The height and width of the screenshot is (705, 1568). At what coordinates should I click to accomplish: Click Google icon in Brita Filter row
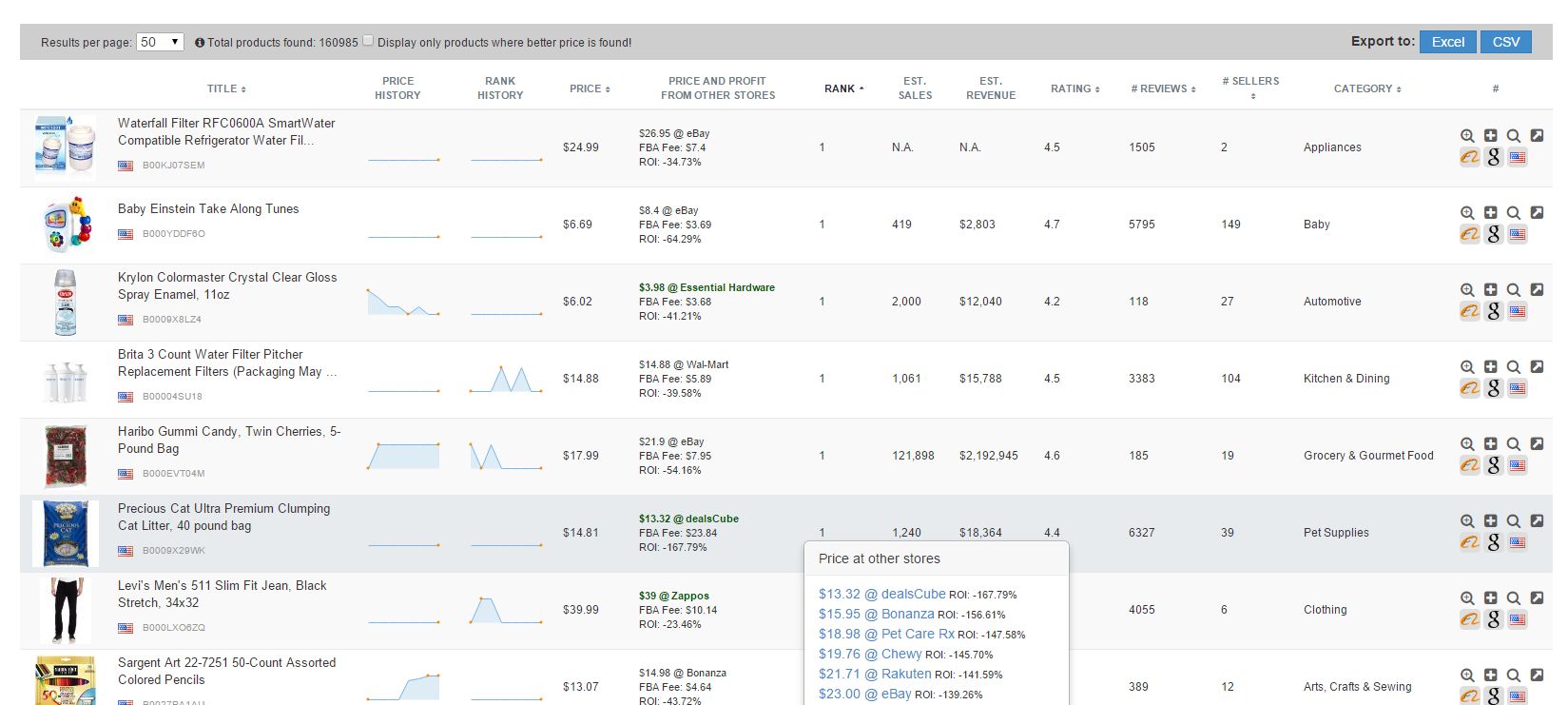(1494, 388)
